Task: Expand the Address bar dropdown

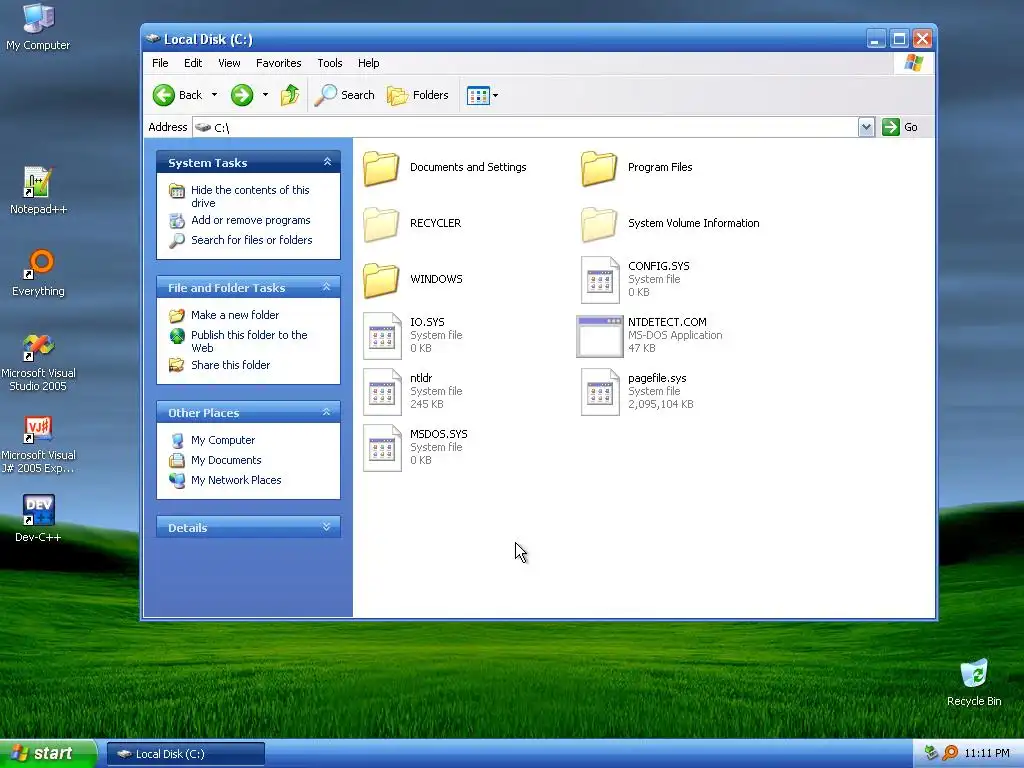Action: coord(866,127)
